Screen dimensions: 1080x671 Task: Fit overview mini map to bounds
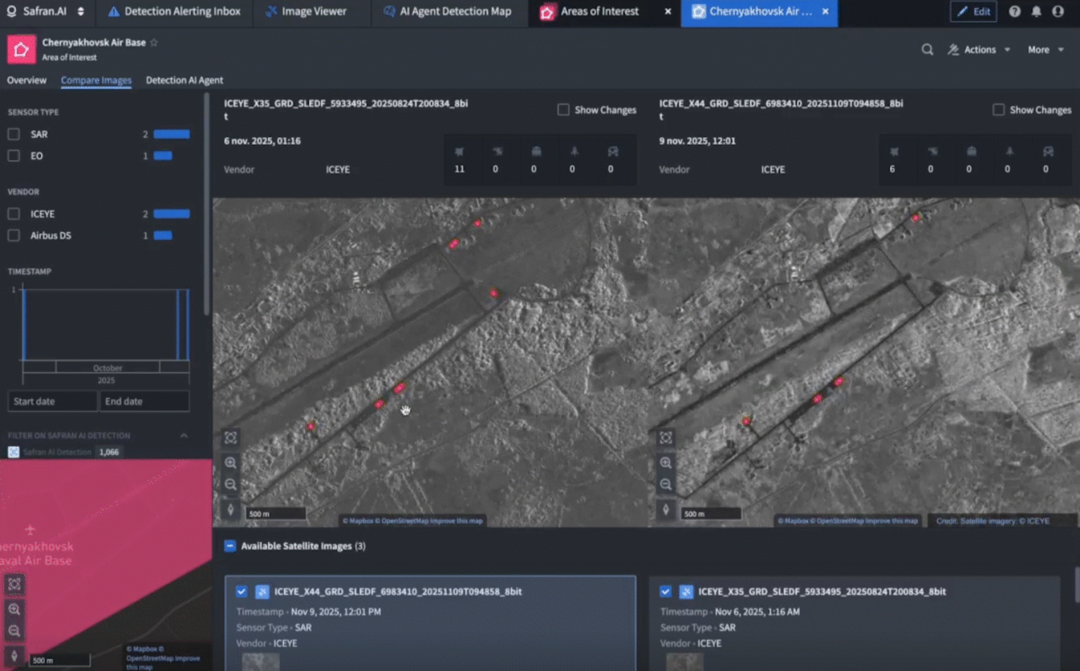[x=14, y=584]
